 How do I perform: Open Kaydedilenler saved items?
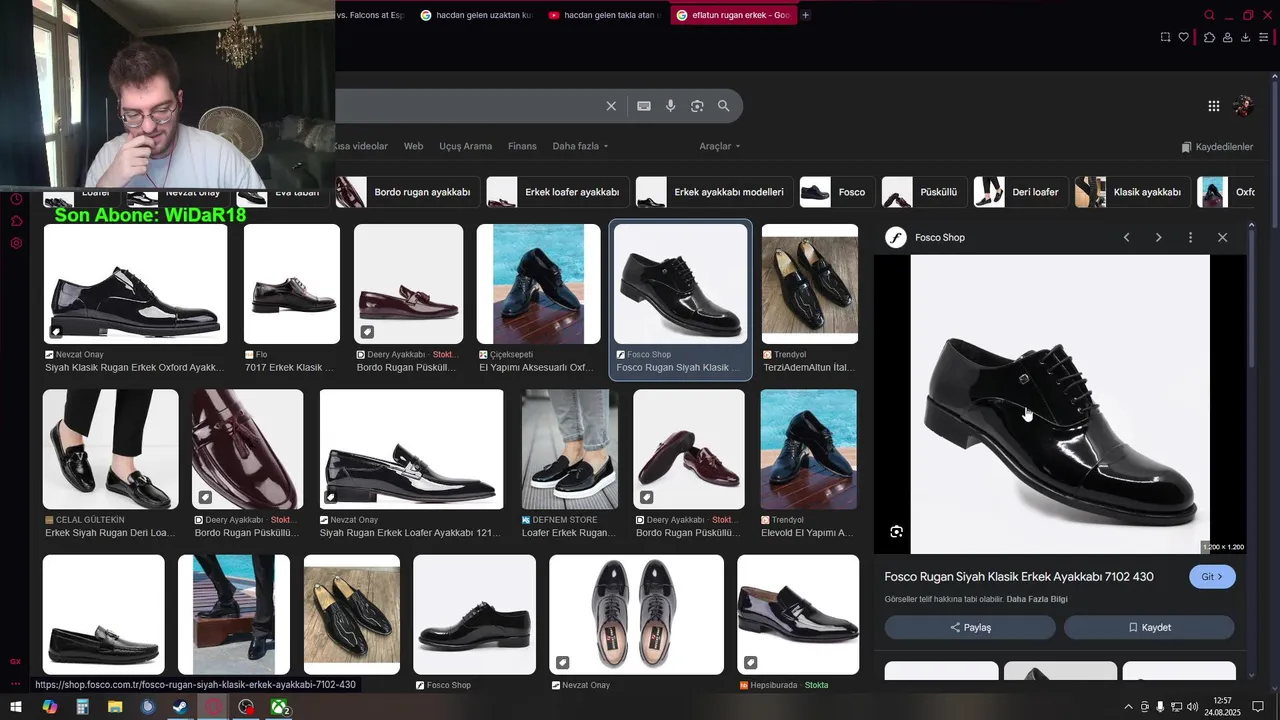1217,147
